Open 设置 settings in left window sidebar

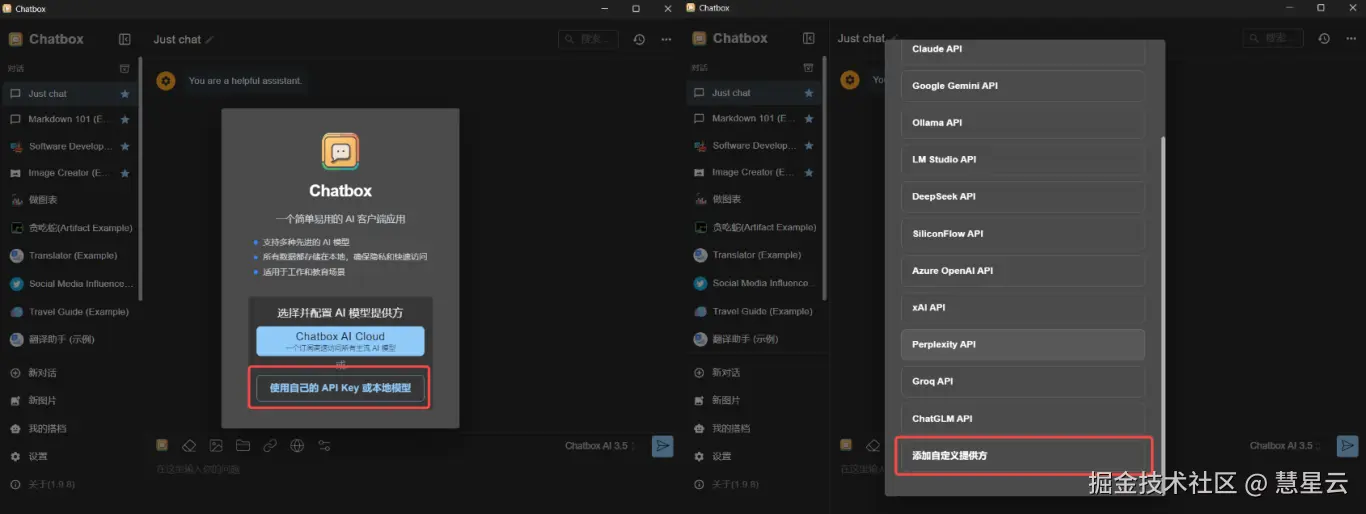point(70,457)
